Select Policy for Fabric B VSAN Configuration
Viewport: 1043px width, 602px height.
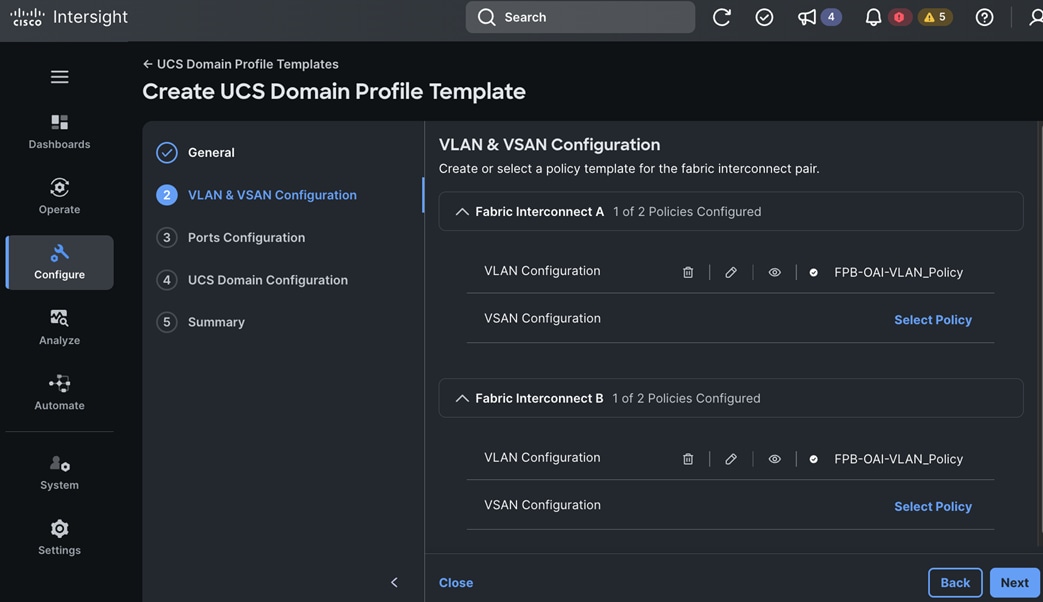pyautogui.click(x=933, y=507)
